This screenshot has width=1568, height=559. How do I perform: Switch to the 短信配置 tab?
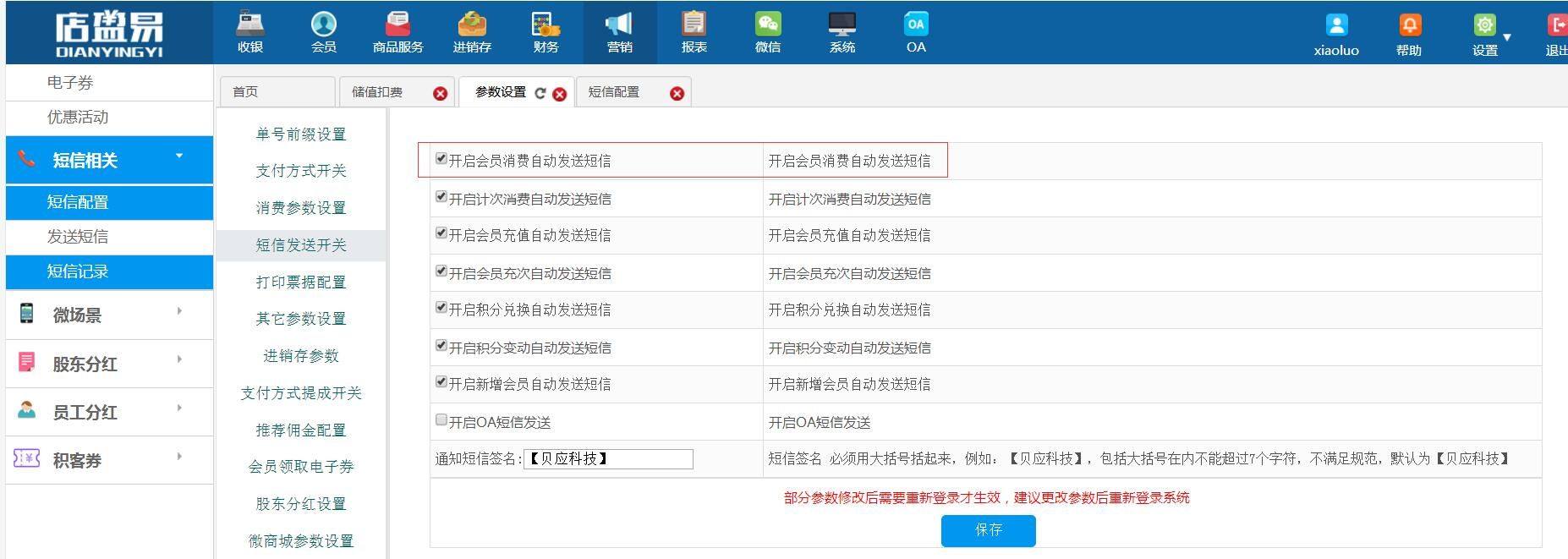click(614, 91)
